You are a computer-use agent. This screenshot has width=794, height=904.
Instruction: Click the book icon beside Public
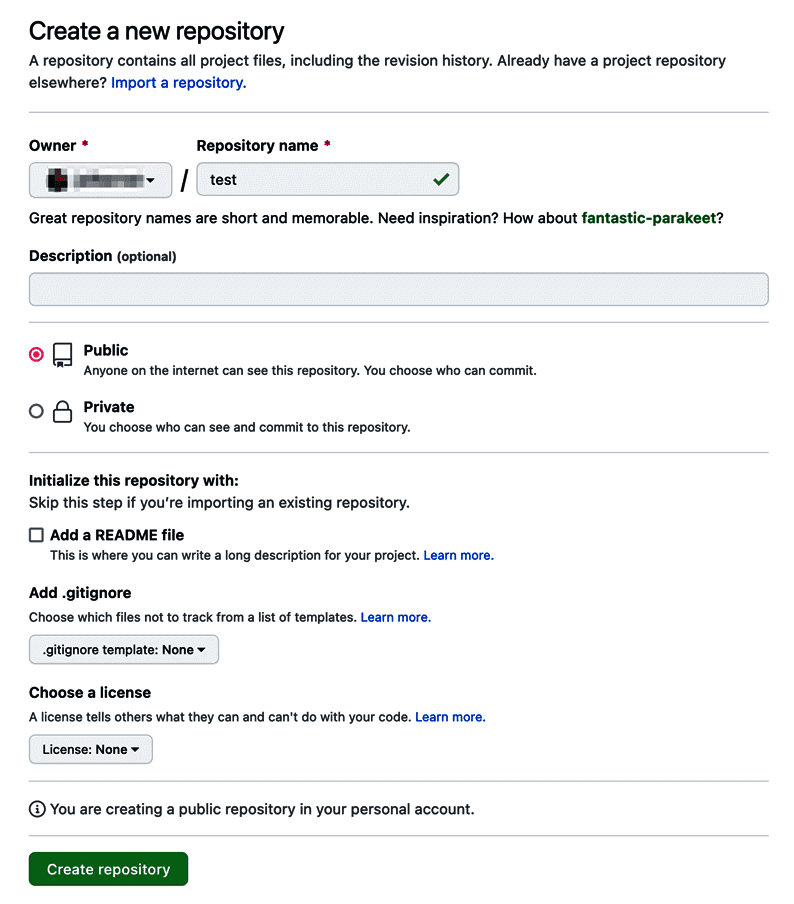point(62,355)
